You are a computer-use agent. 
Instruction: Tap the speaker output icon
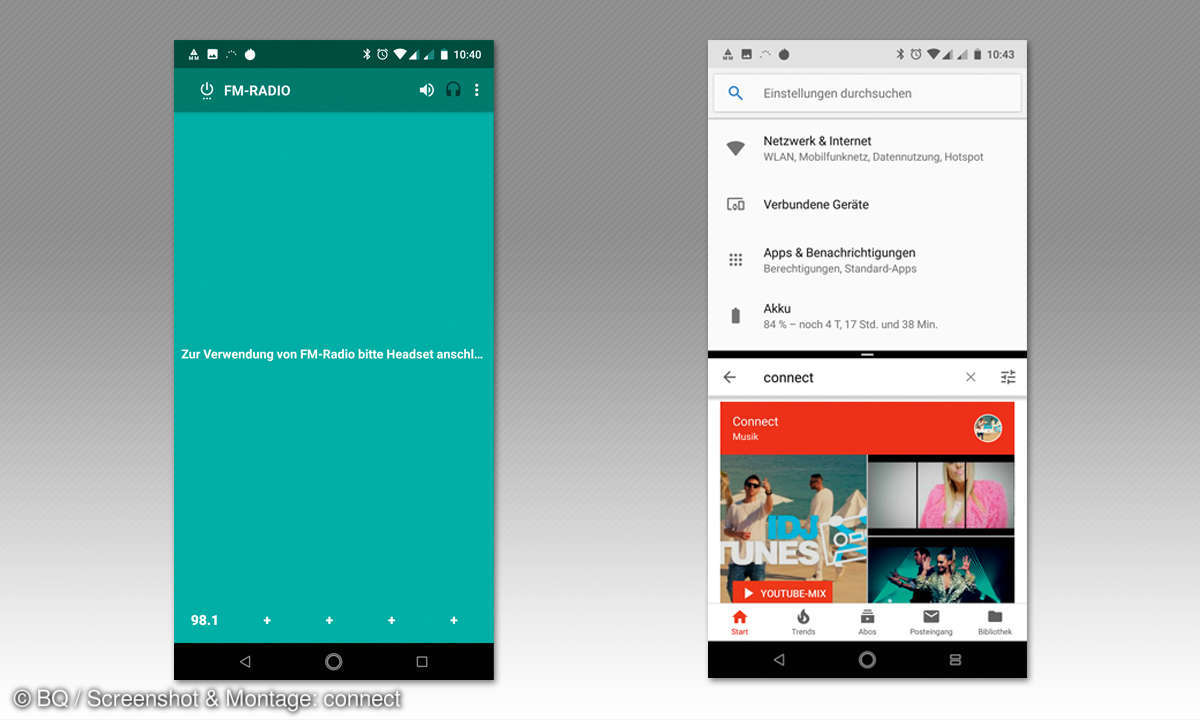click(427, 90)
